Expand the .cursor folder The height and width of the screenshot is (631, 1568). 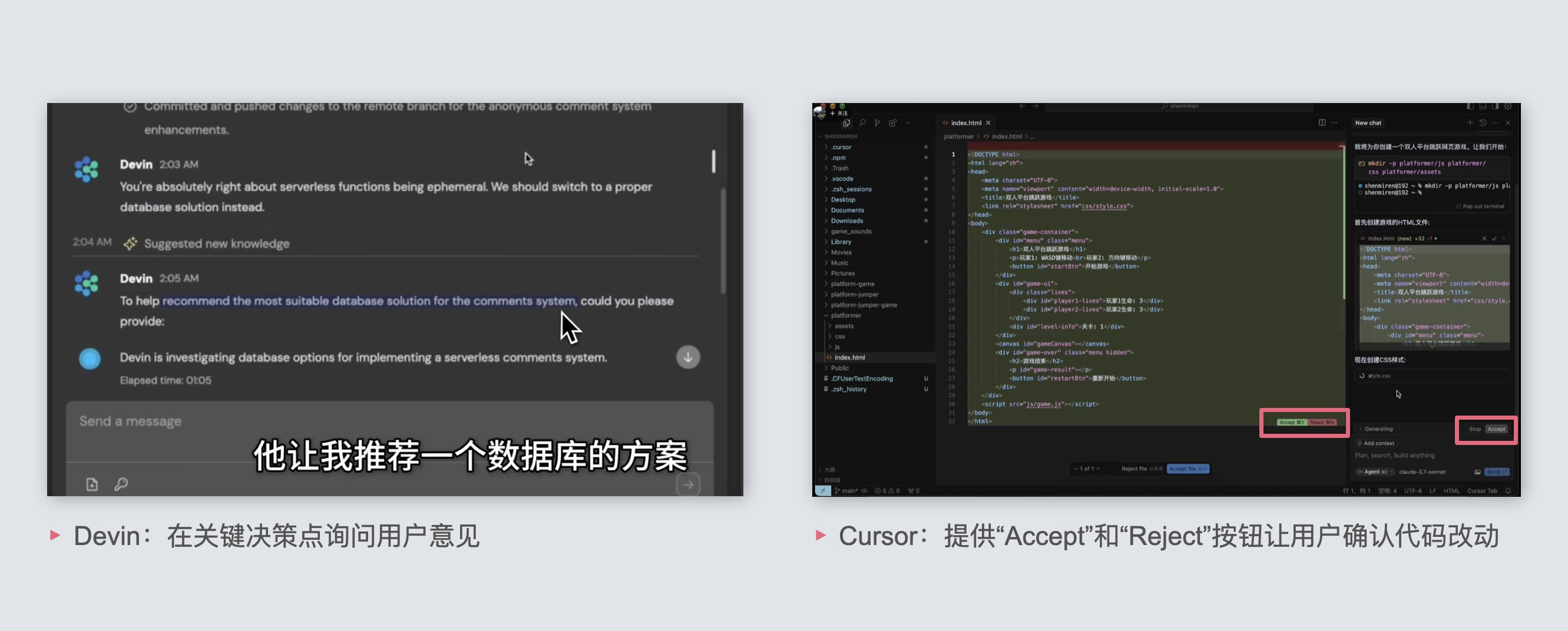876,147
